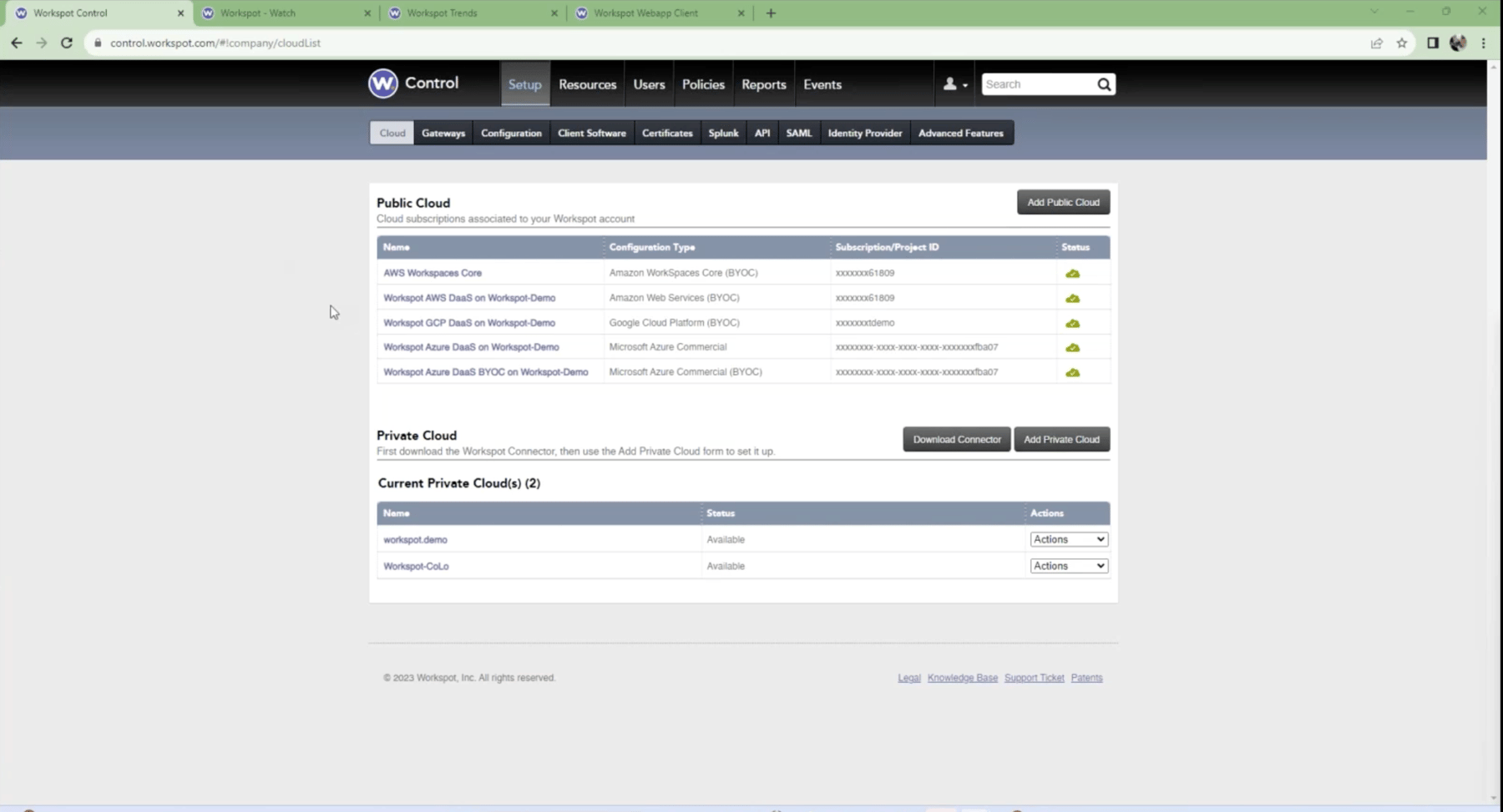Click the Download Connector button
The image size is (1503, 812).
coord(957,439)
